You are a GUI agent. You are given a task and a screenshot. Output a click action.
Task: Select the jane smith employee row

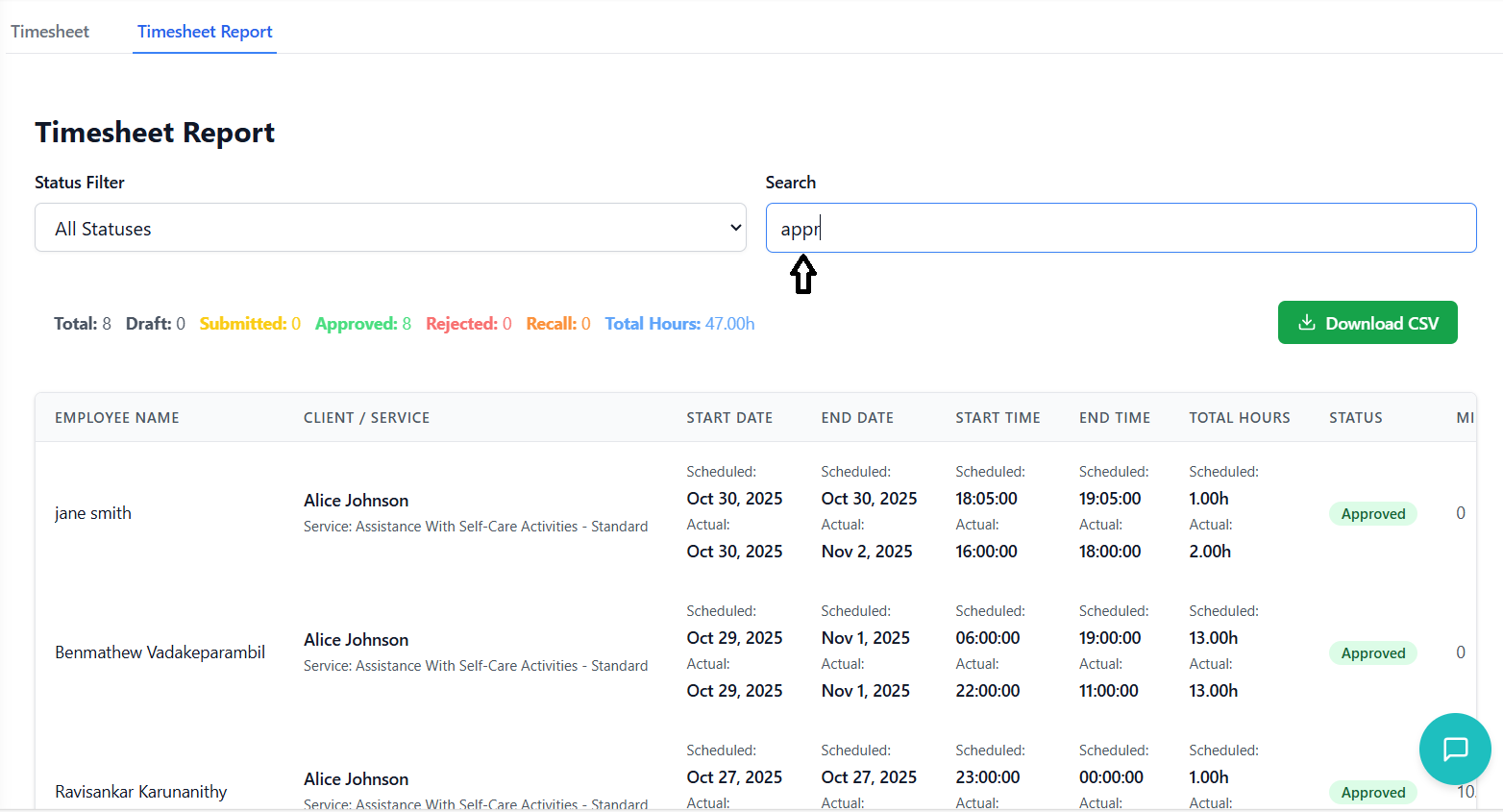click(93, 513)
